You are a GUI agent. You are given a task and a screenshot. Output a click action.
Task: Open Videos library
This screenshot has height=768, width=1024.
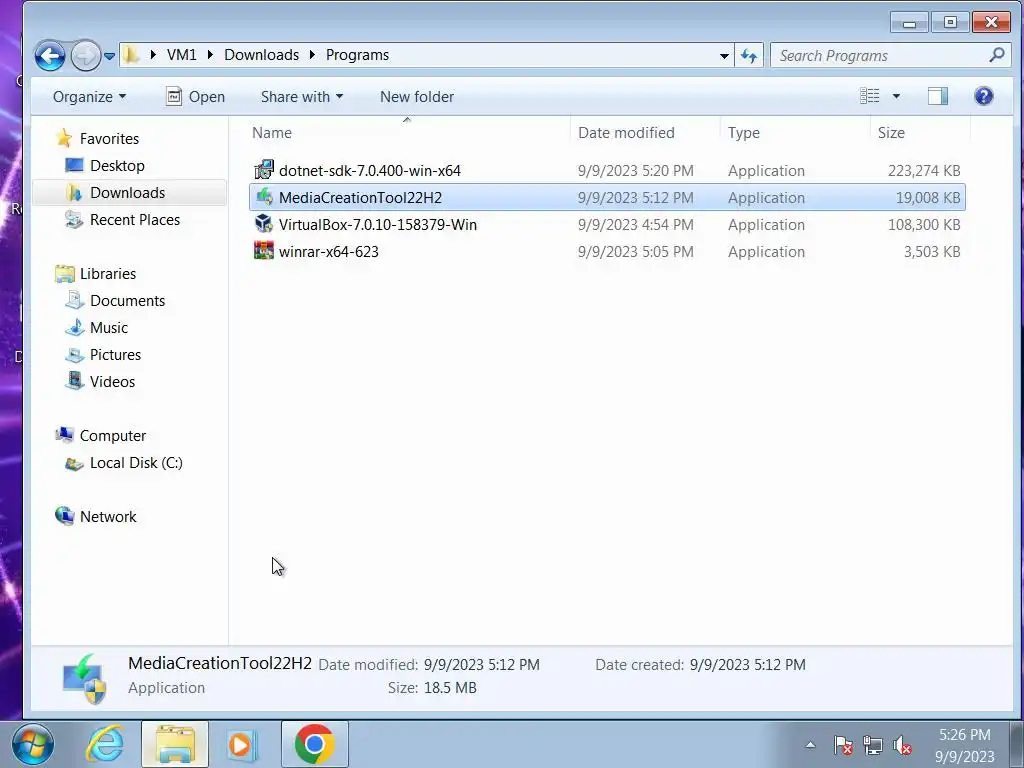(112, 382)
